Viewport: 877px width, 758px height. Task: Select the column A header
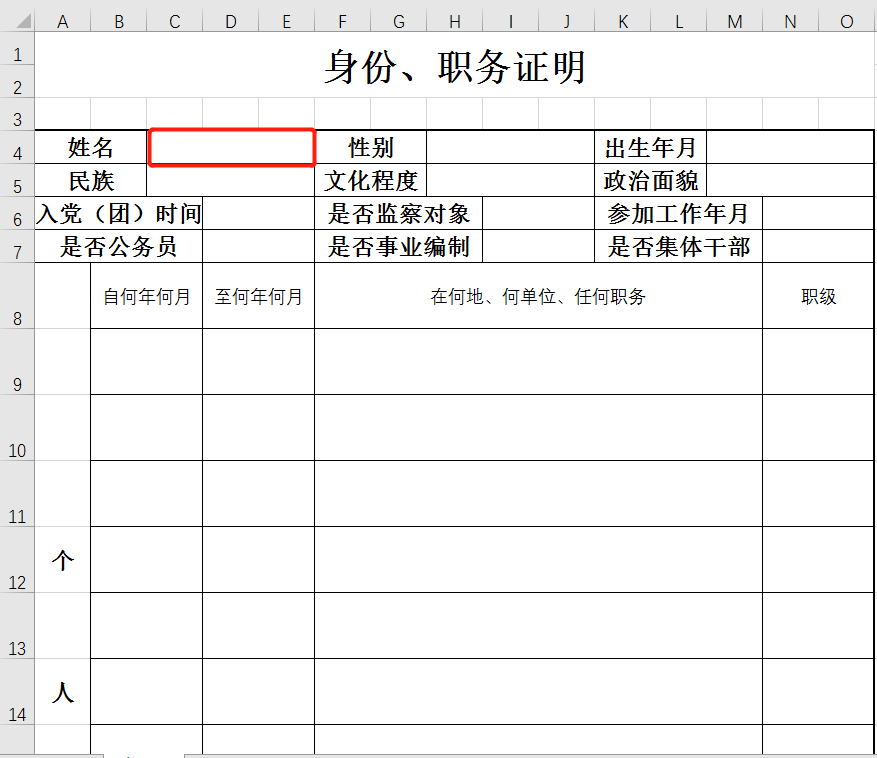63,20
